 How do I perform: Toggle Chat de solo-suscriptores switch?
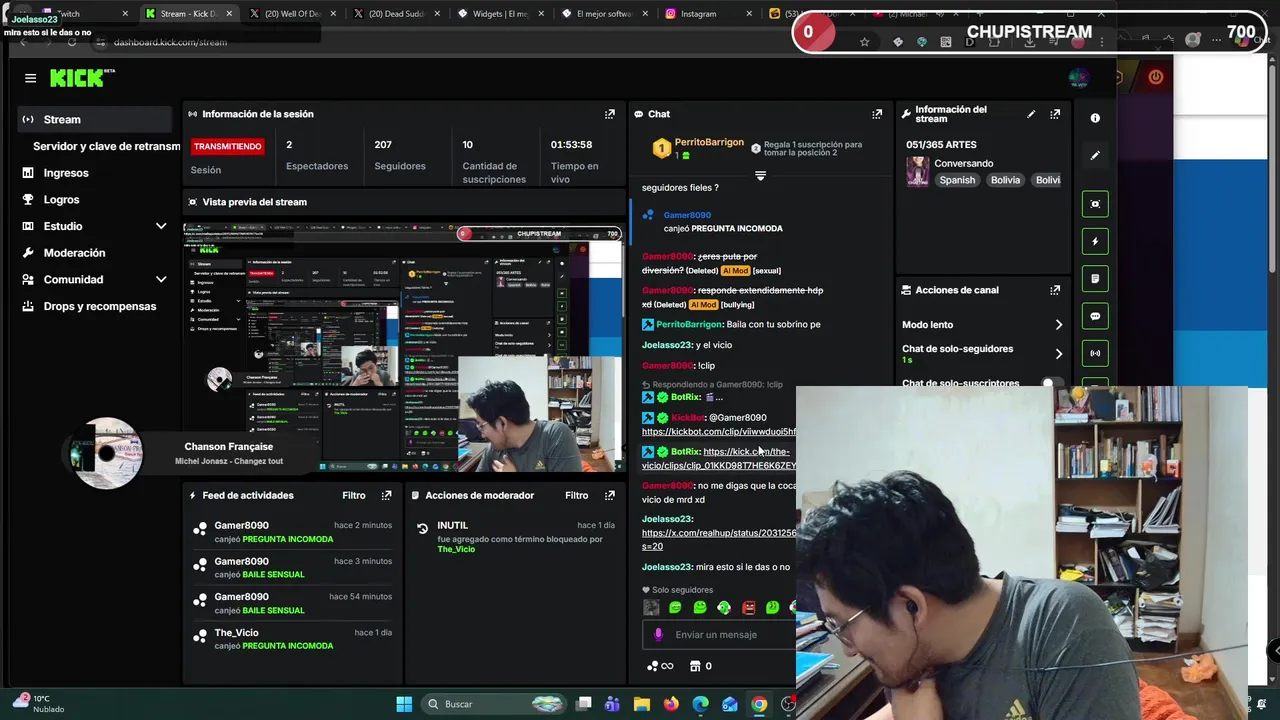coord(1050,383)
